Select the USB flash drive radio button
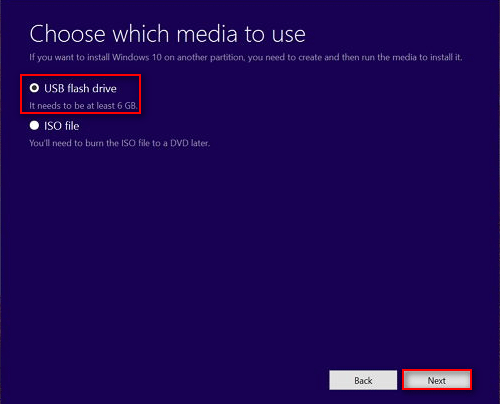The image size is (500, 404). tap(34, 88)
